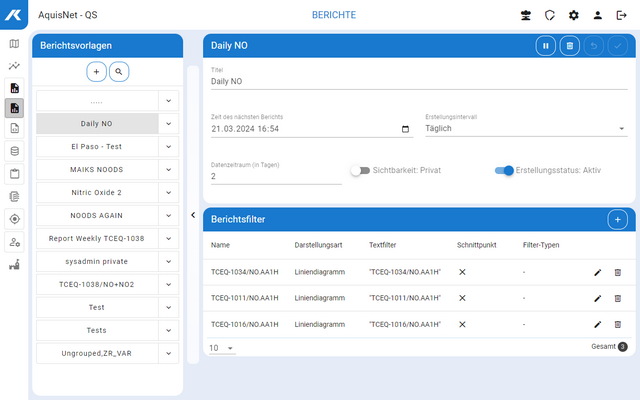This screenshot has height=400, width=640.
Task: Toggle the Erstellungsstatus Aktiv switch
Action: click(505, 171)
